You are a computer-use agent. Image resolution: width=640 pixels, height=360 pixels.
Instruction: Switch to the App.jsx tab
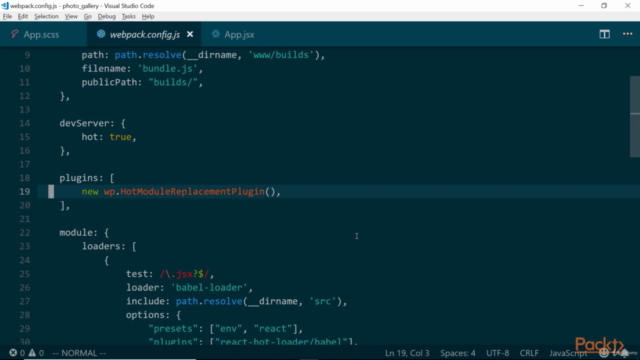tap(239, 34)
